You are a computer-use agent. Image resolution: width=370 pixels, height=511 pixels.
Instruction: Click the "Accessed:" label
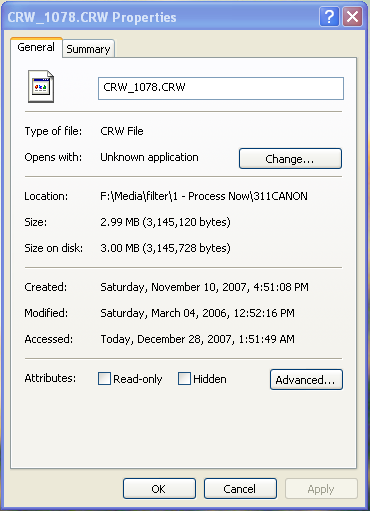coord(49,339)
